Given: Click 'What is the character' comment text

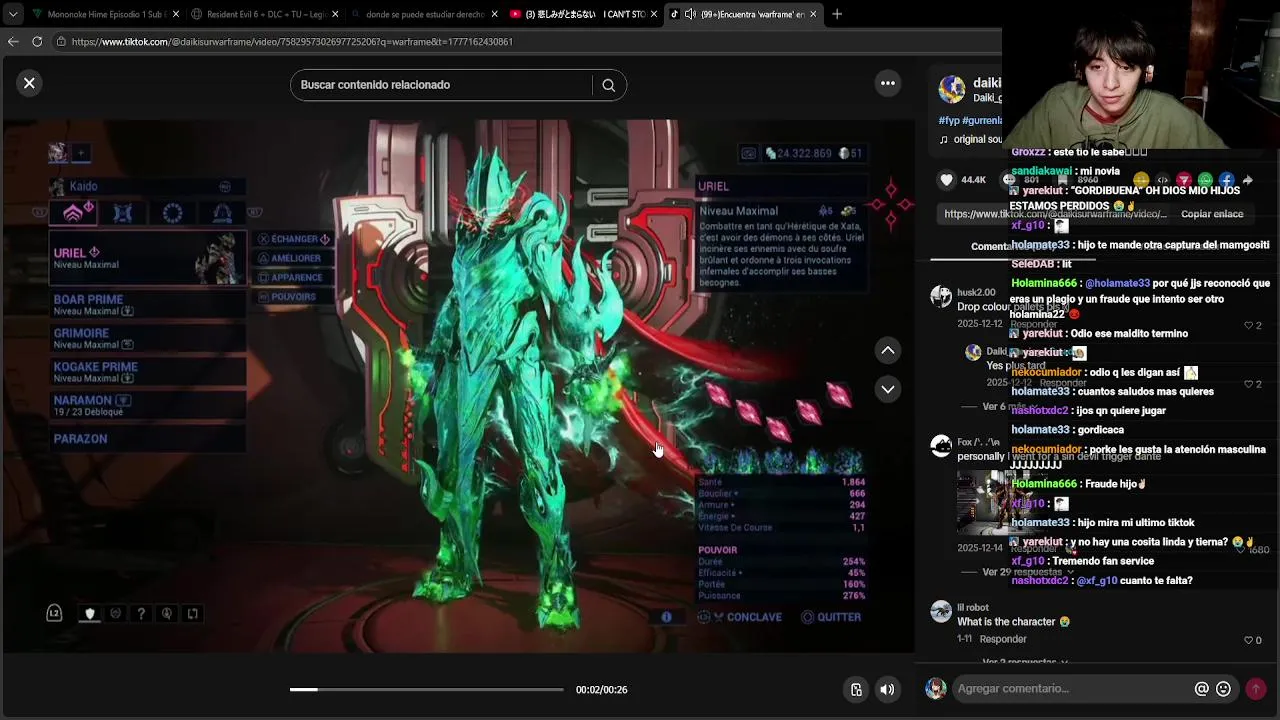Looking at the screenshot, I should point(1013,622).
